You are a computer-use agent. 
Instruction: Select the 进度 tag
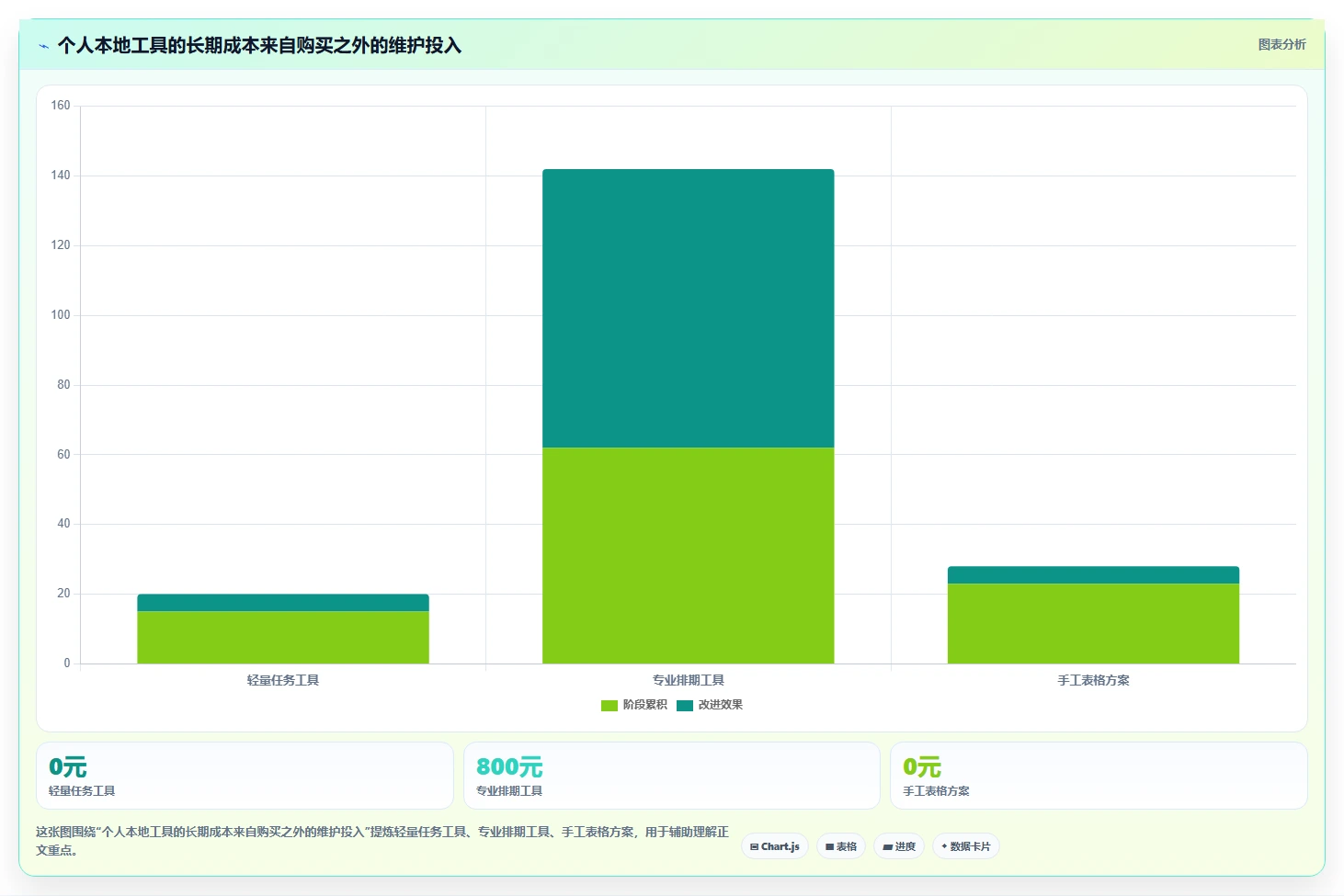[x=899, y=846]
